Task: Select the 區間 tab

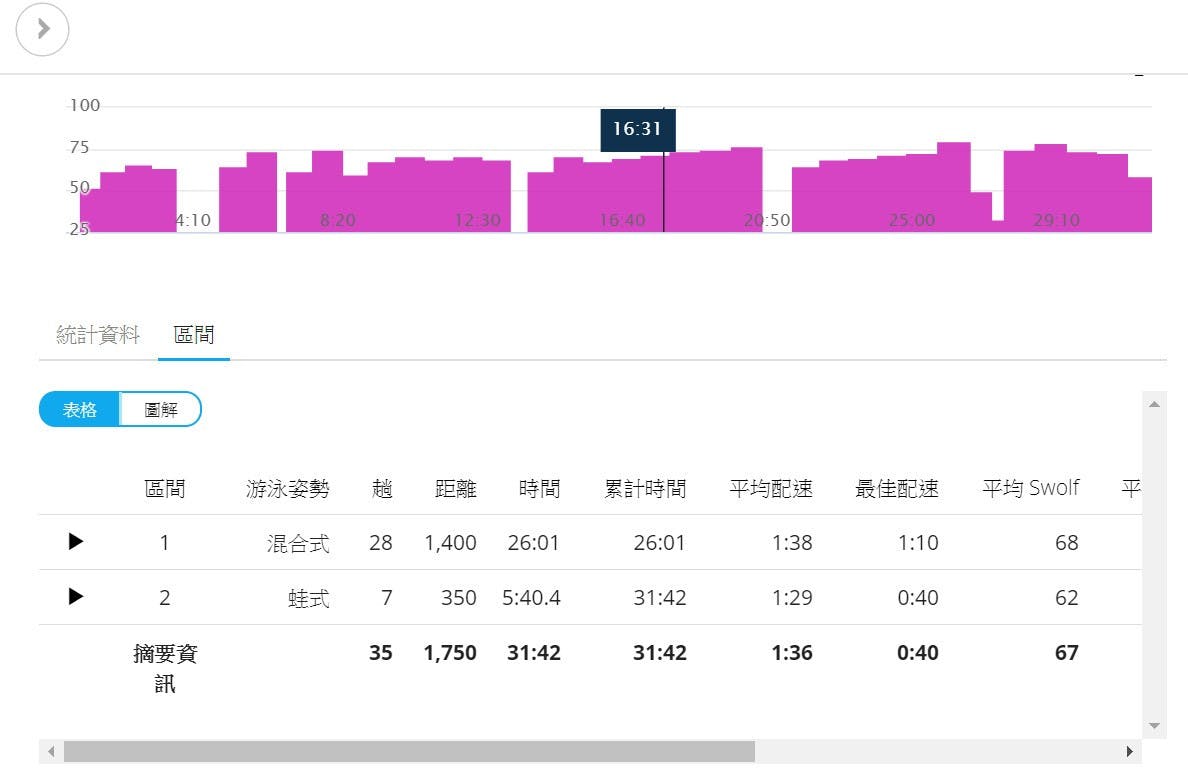Action: [194, 335]
